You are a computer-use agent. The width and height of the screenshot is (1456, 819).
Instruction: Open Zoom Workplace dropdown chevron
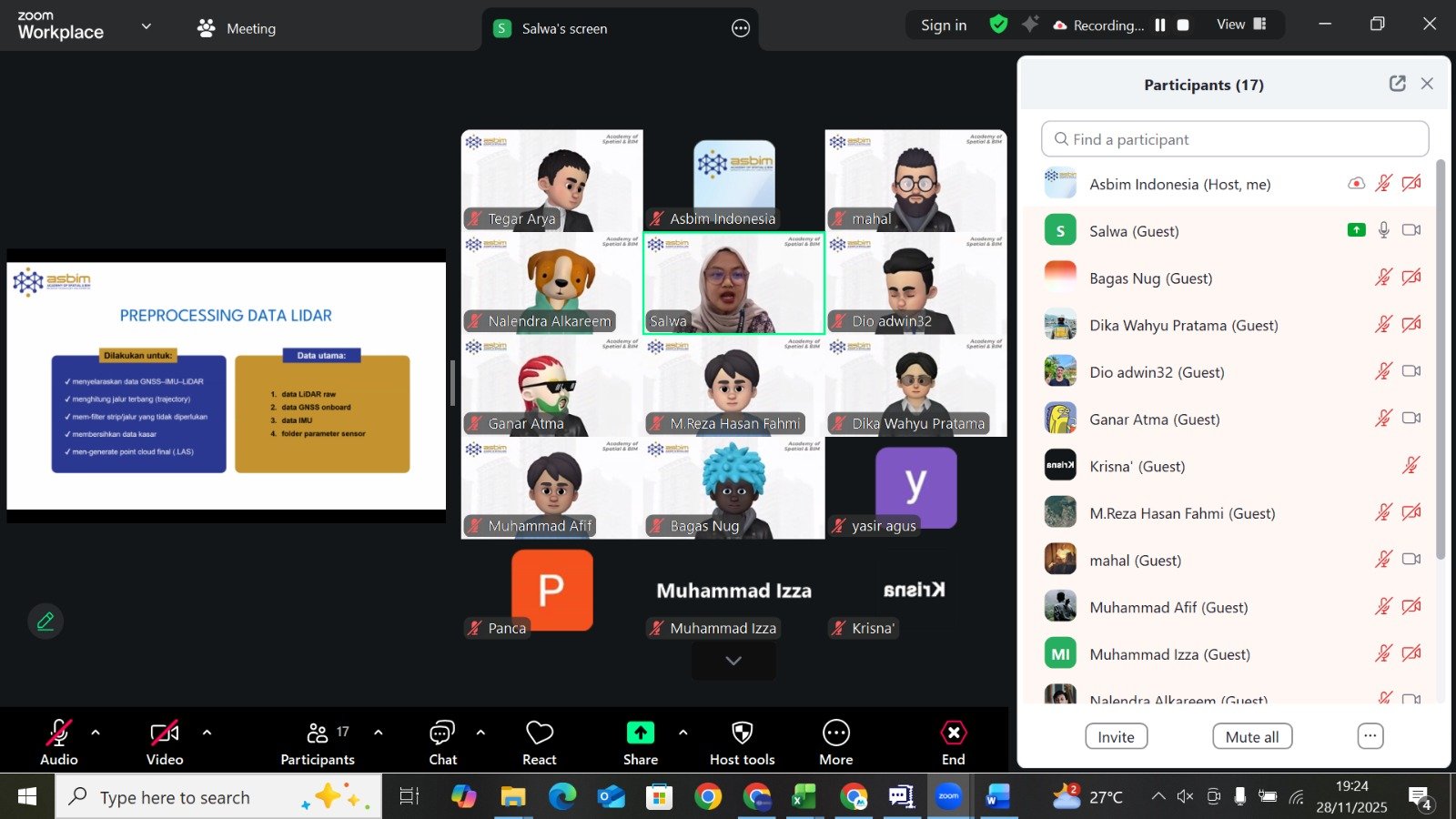[146, 26]
